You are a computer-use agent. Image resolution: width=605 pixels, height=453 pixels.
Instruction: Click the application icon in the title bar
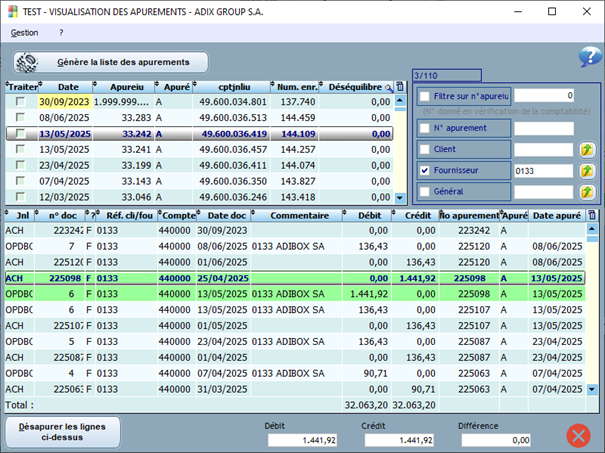coord(13,12)
